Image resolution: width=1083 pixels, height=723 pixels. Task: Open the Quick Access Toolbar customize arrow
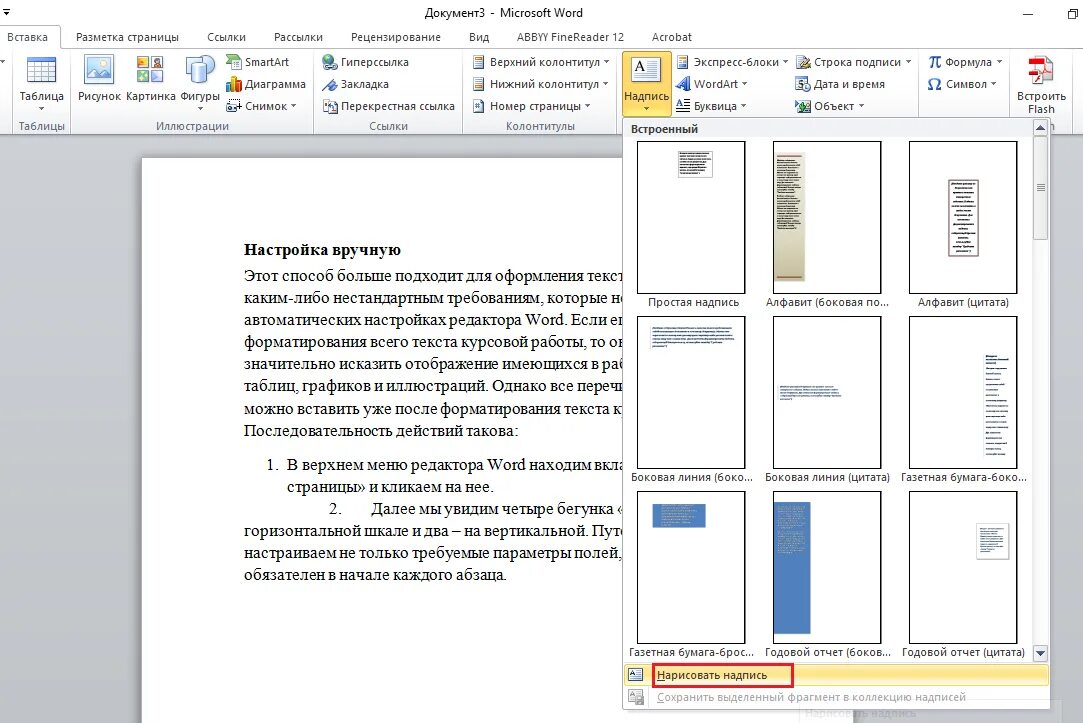click(x=6, y=12)
